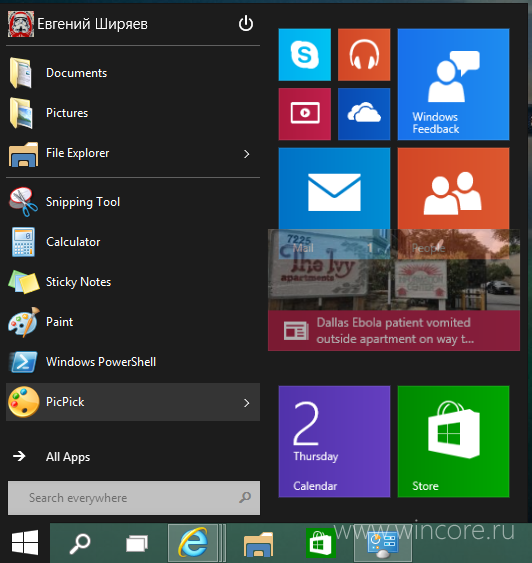532x563 pixels.
Task: Open Internet Explorer on the taskbar
Action: coord(193,544)
